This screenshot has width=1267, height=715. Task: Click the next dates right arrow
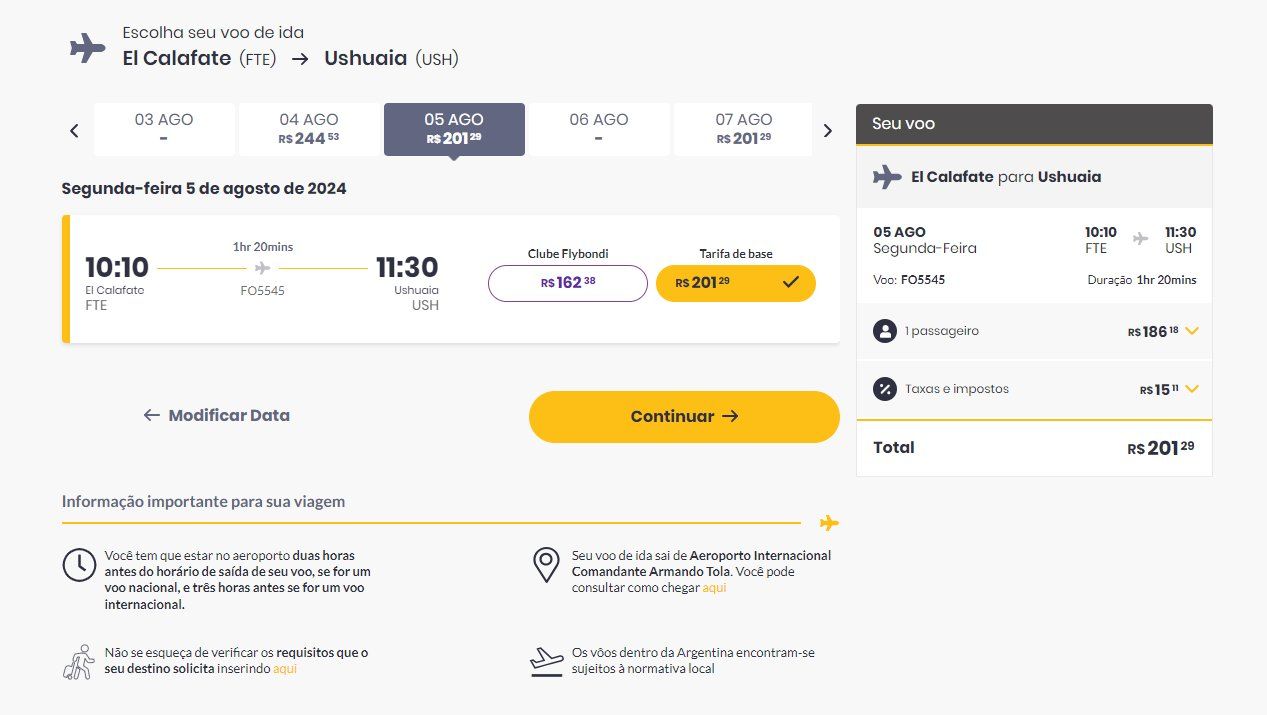click(827, 130)
